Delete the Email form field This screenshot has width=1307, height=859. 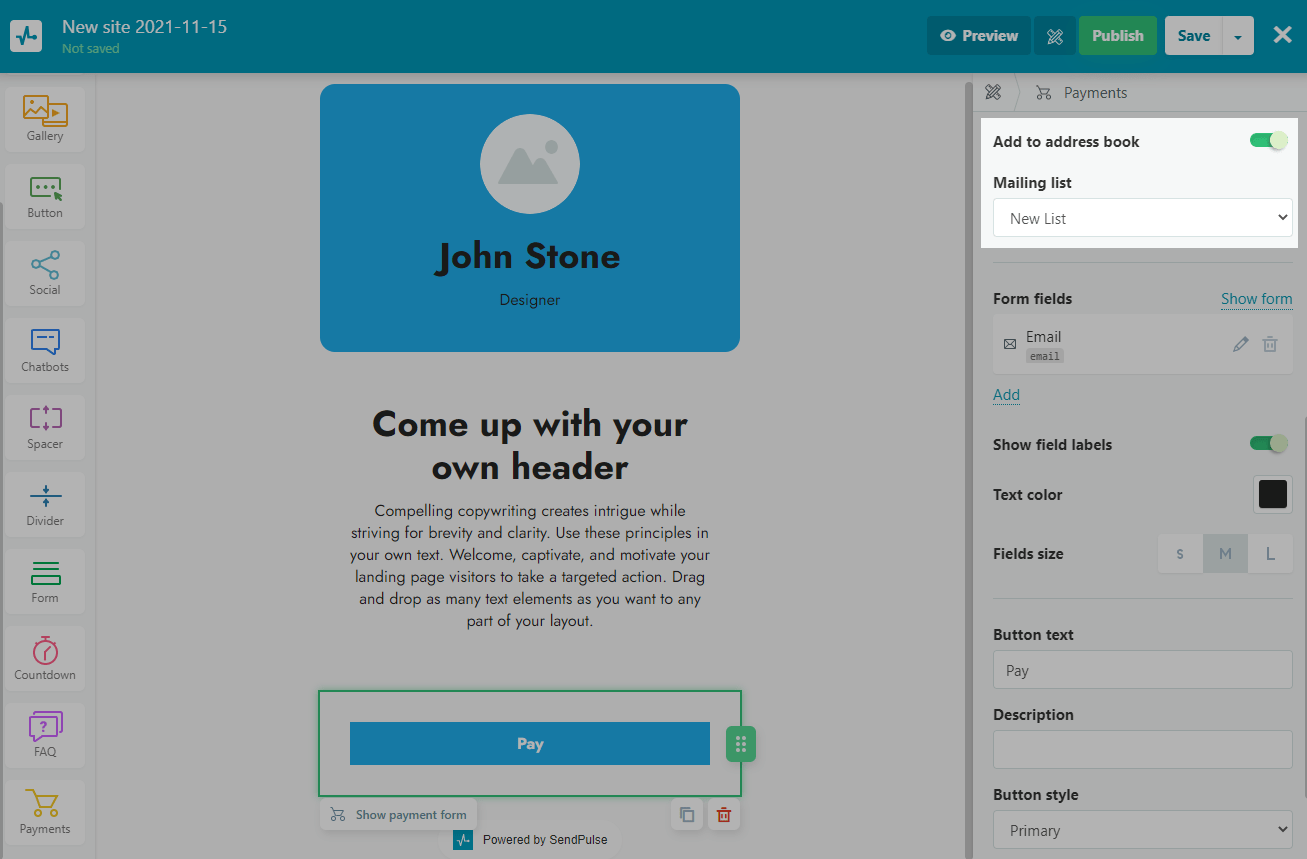coord(1270,344)
